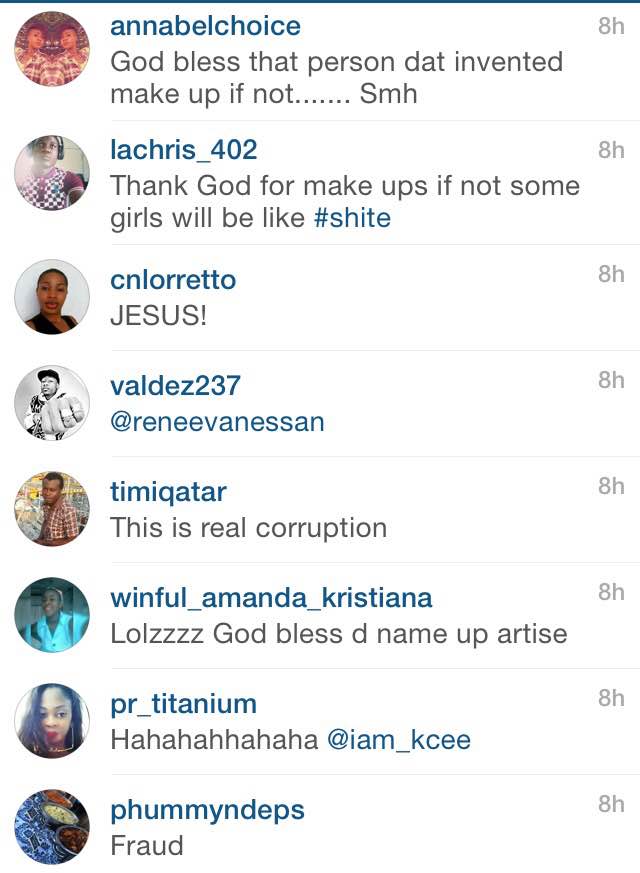Image resolution: width=640 pixels, height=873 pixels.
Task: Visit the winful_amanda_kristiana username link
Action: 271,598
